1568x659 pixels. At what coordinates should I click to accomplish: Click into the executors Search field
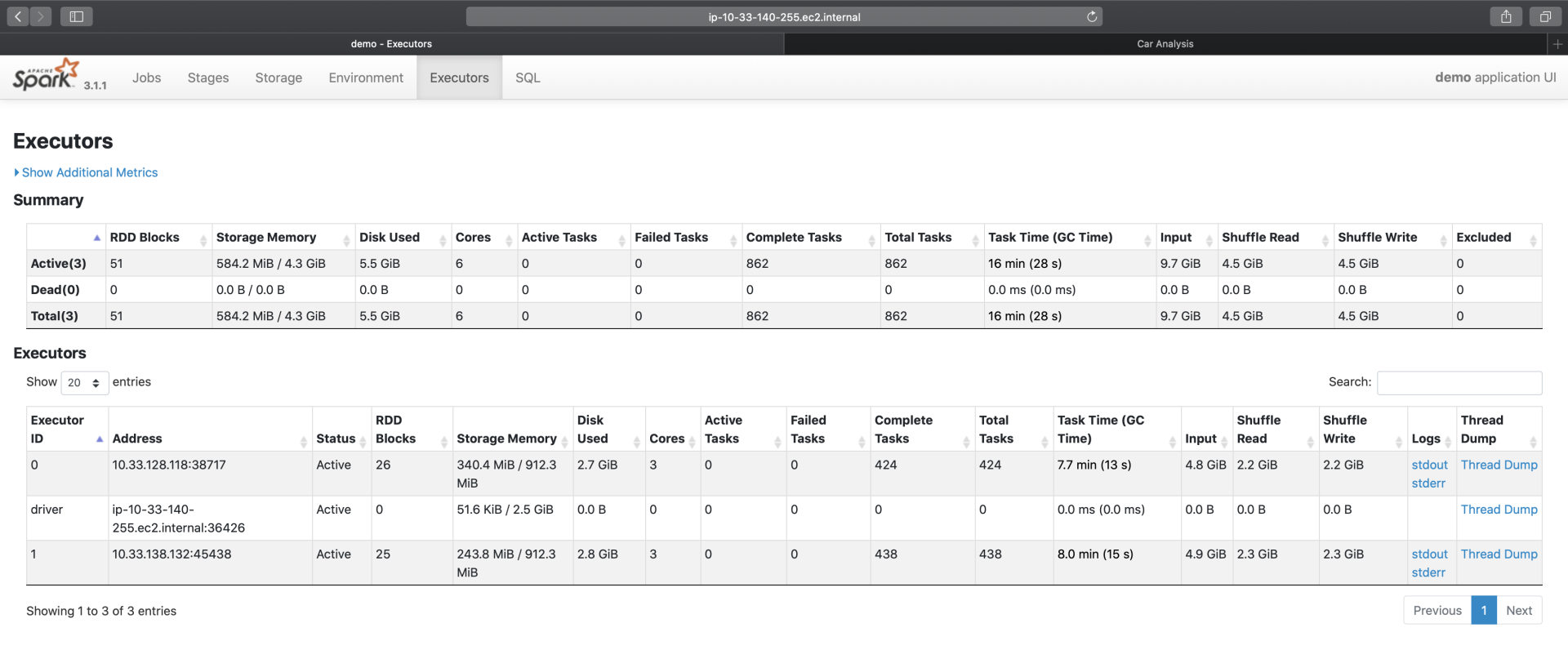(x=1459, y=383)
